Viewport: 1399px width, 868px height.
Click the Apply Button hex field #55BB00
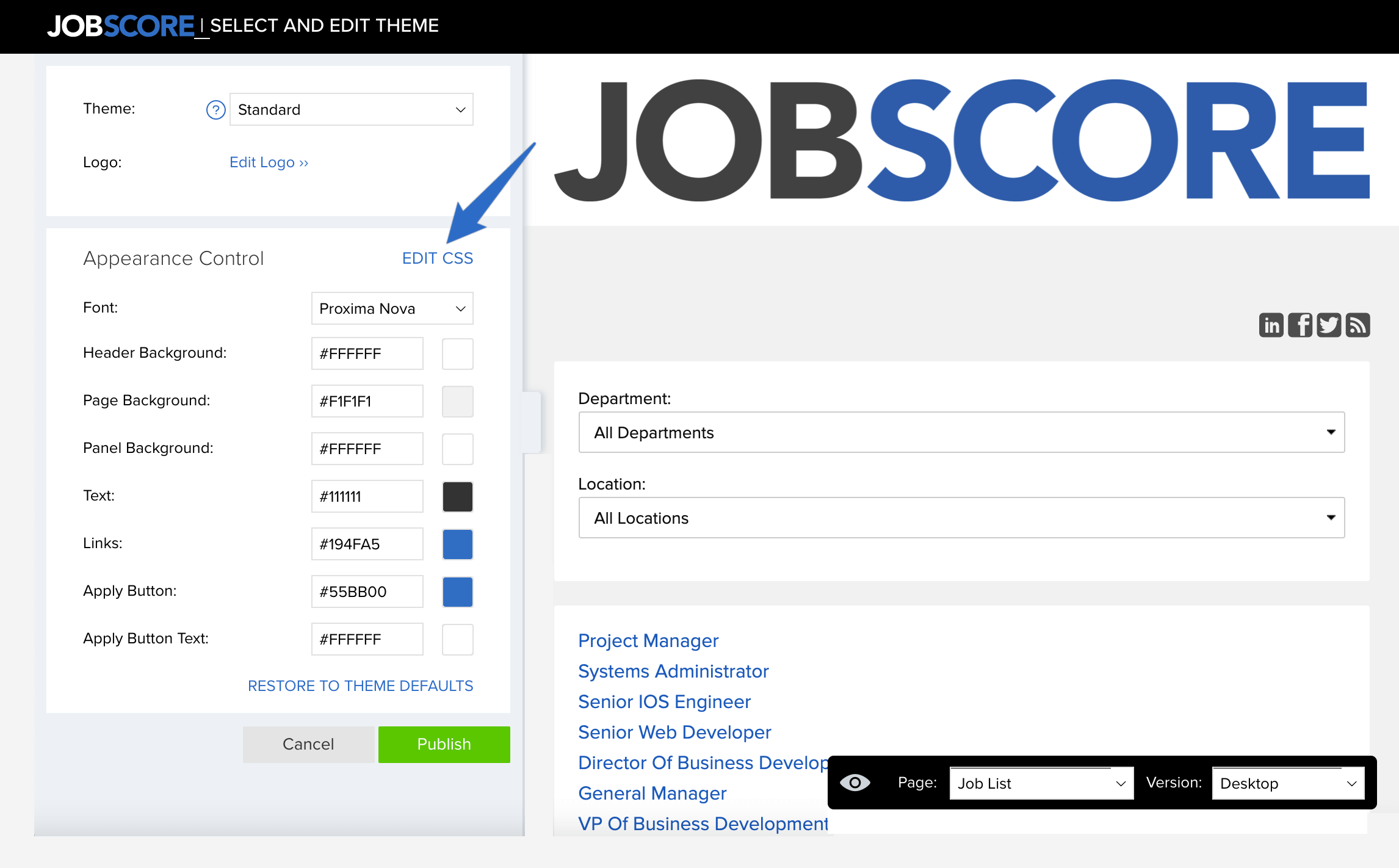click(367, 591)
